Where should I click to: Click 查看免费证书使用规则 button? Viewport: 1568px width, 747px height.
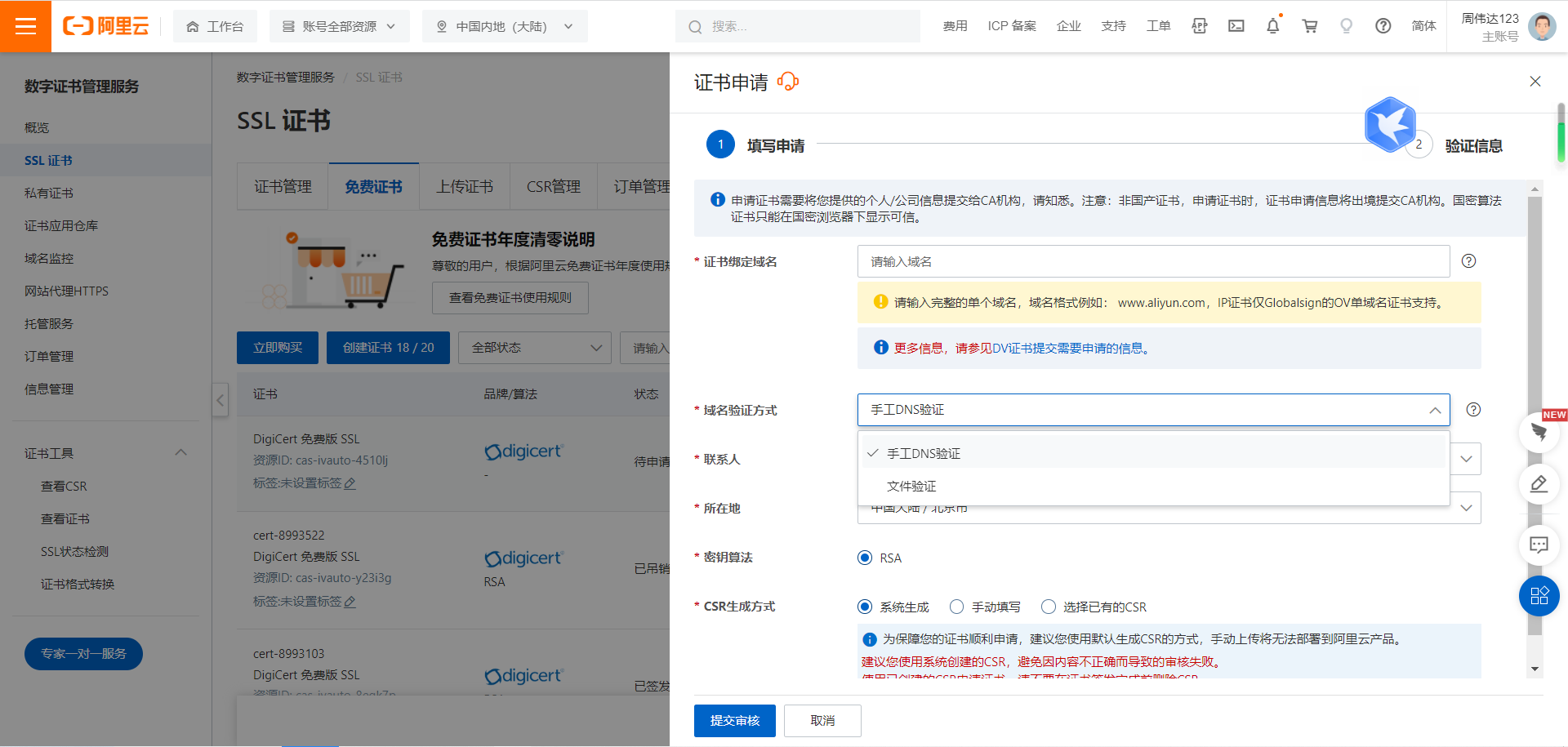click(x=510, y=298)
